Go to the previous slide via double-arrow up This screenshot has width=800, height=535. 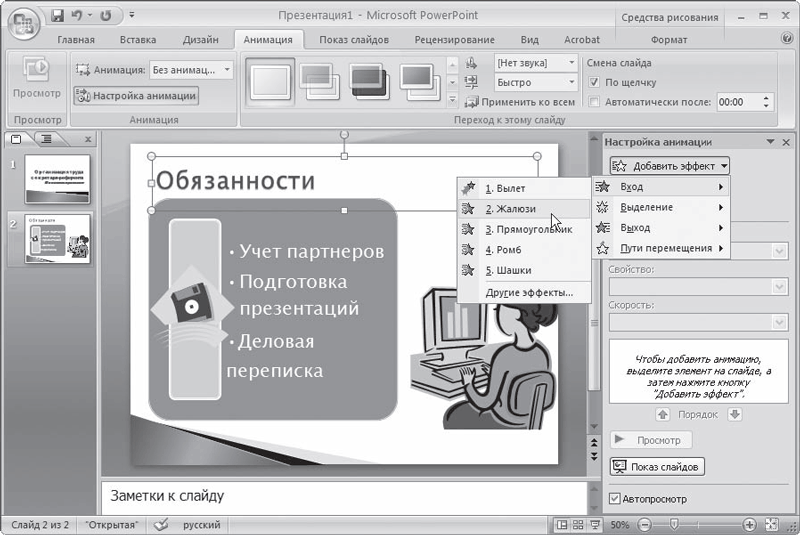(594, 442)
